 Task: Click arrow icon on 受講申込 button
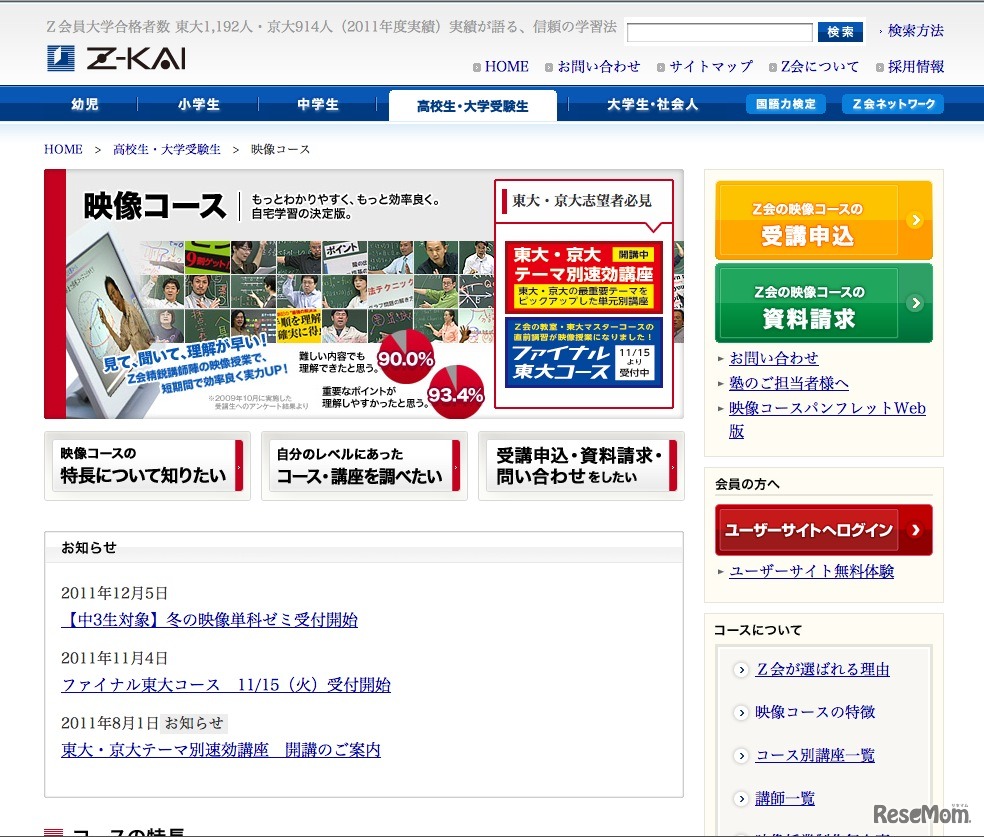[916, 220]
